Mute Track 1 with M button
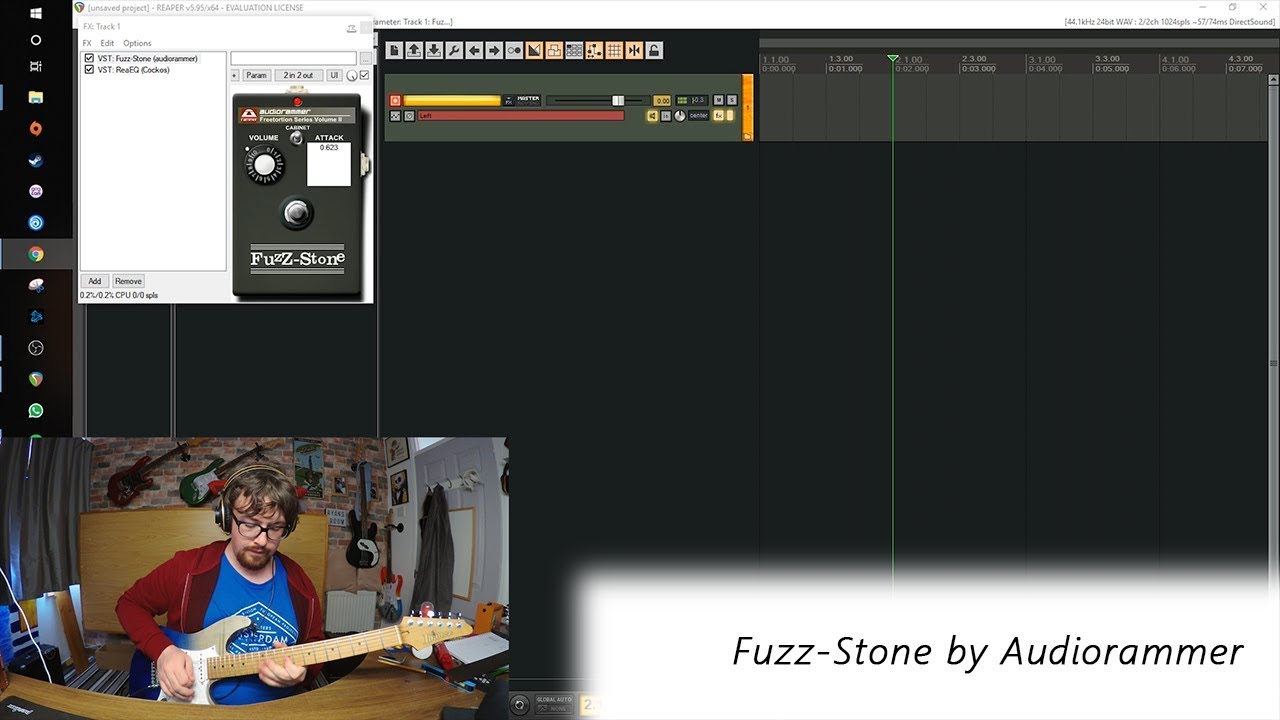 tap(719, 100)
